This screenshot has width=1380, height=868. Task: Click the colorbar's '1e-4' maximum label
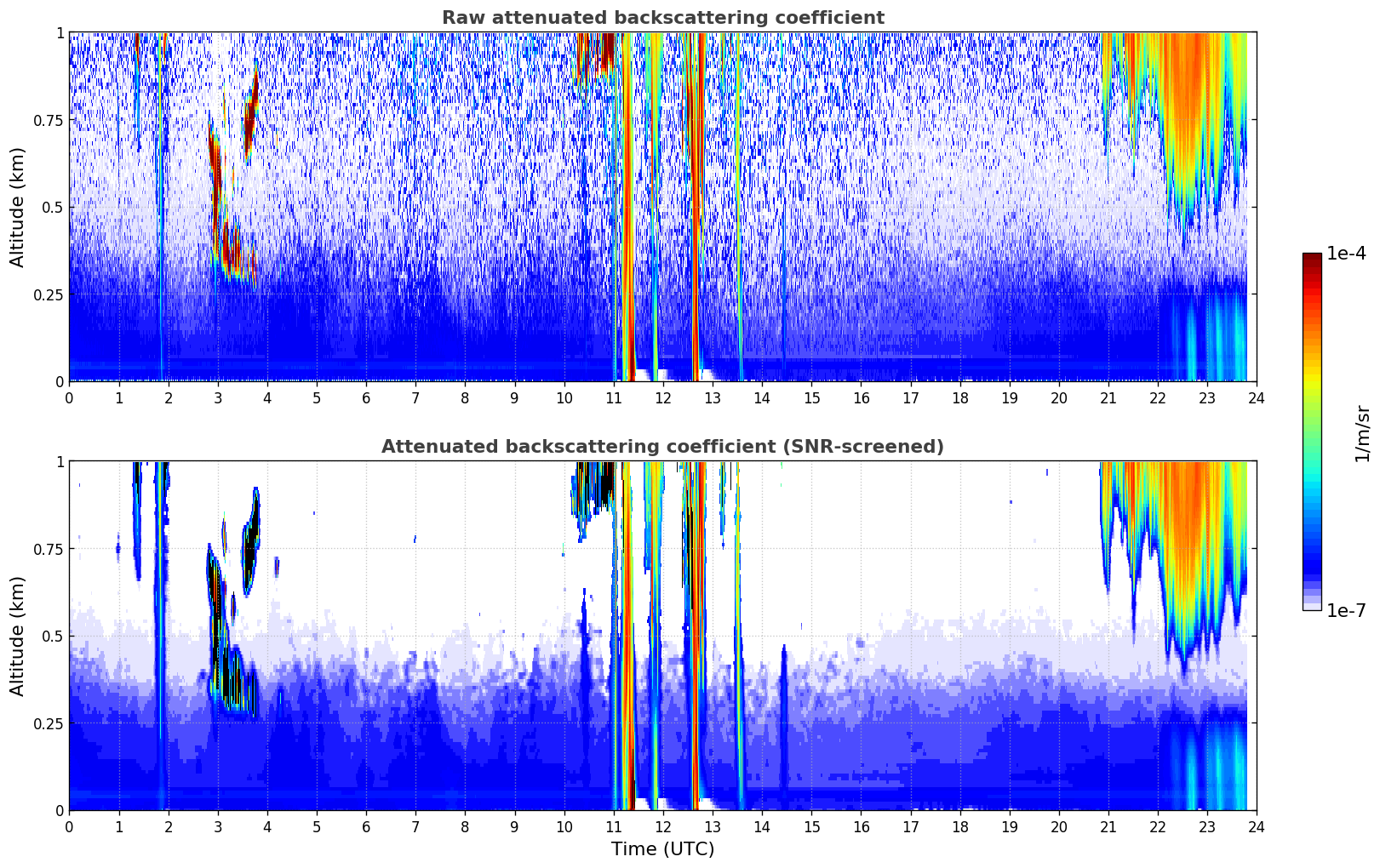(1346, 254)
